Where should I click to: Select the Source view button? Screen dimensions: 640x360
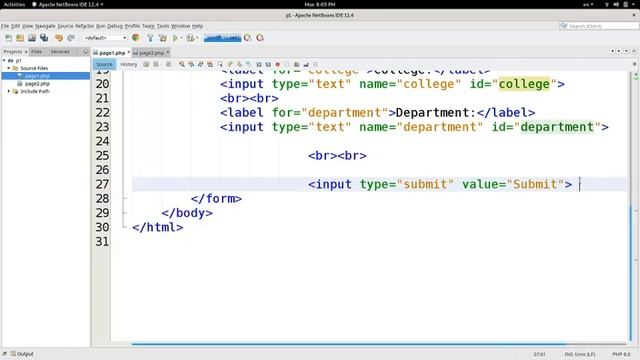pyautogui.click(x=104, y=64)
